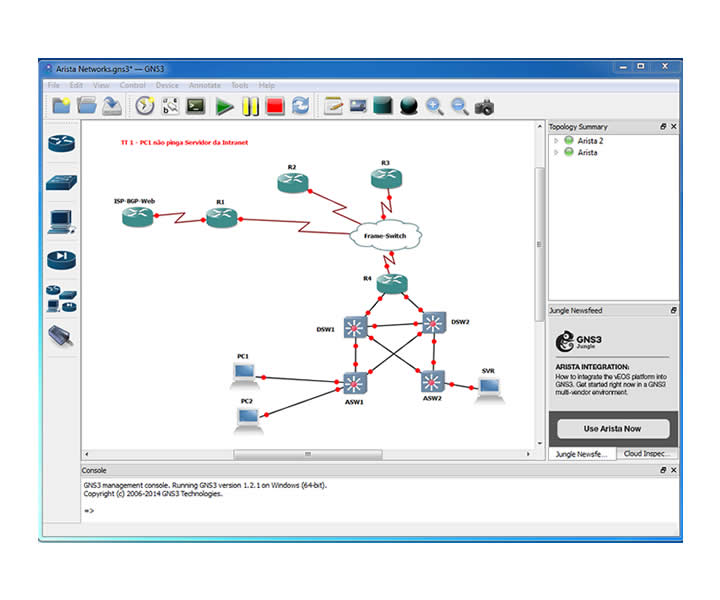This screenshot has width=720, height=600.
Task: Click the red Stop all devices button
Action: 274,105
